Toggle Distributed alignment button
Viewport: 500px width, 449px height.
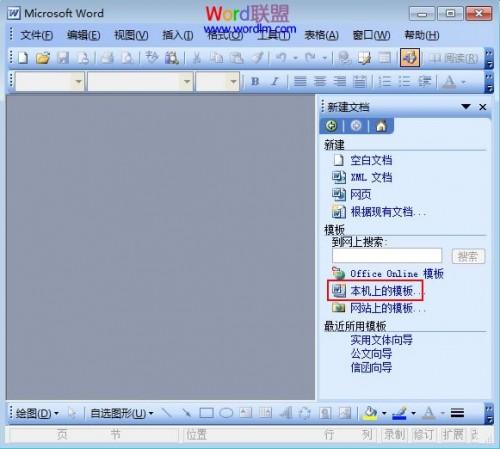(360, 81)
